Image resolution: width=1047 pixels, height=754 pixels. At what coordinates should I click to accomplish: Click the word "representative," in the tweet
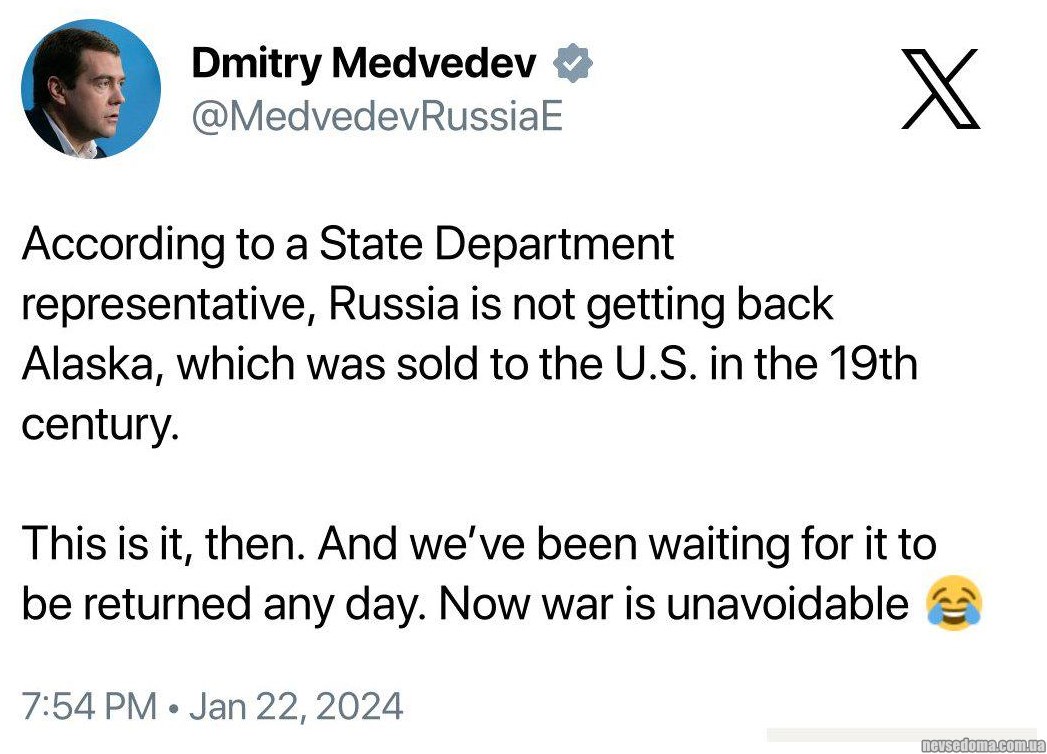click(x=167, y=305)
